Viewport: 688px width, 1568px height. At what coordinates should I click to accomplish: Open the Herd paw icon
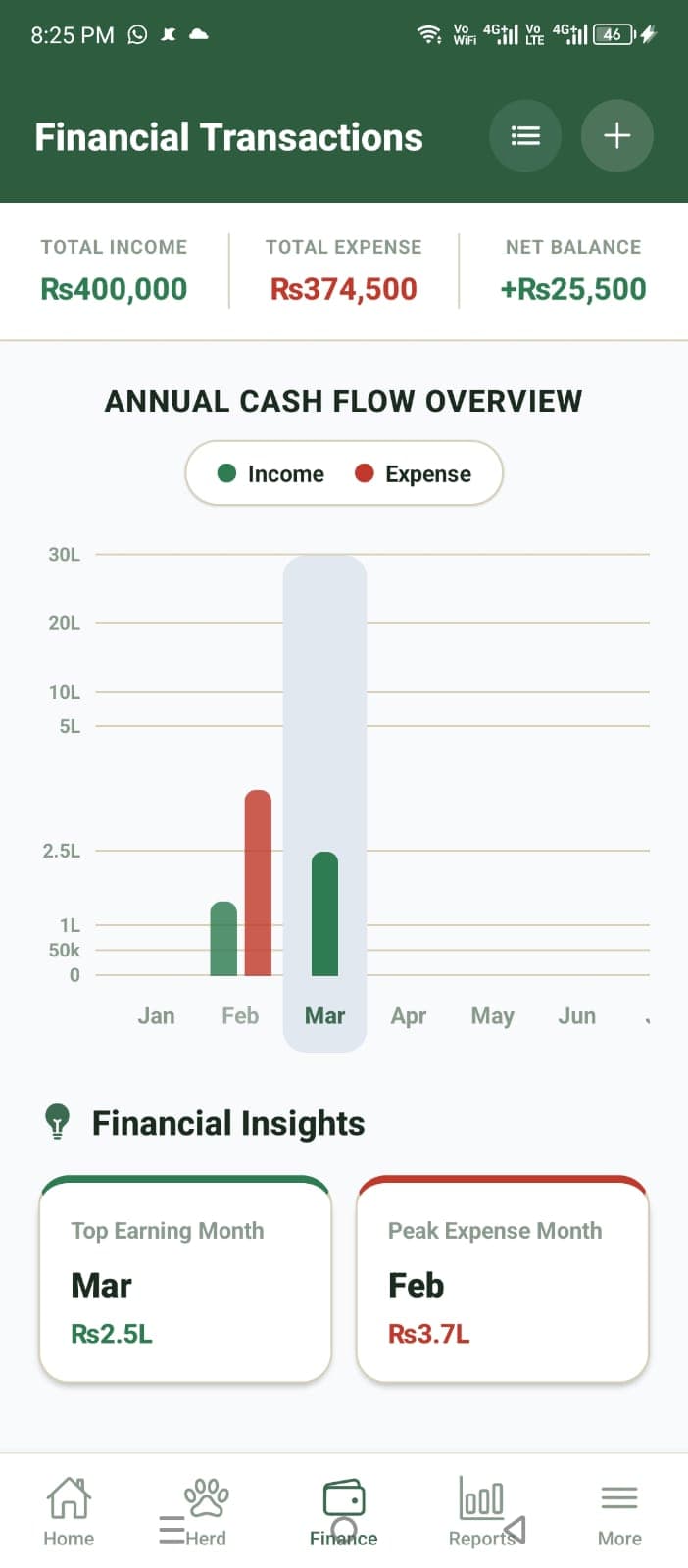pos(207,1497)
